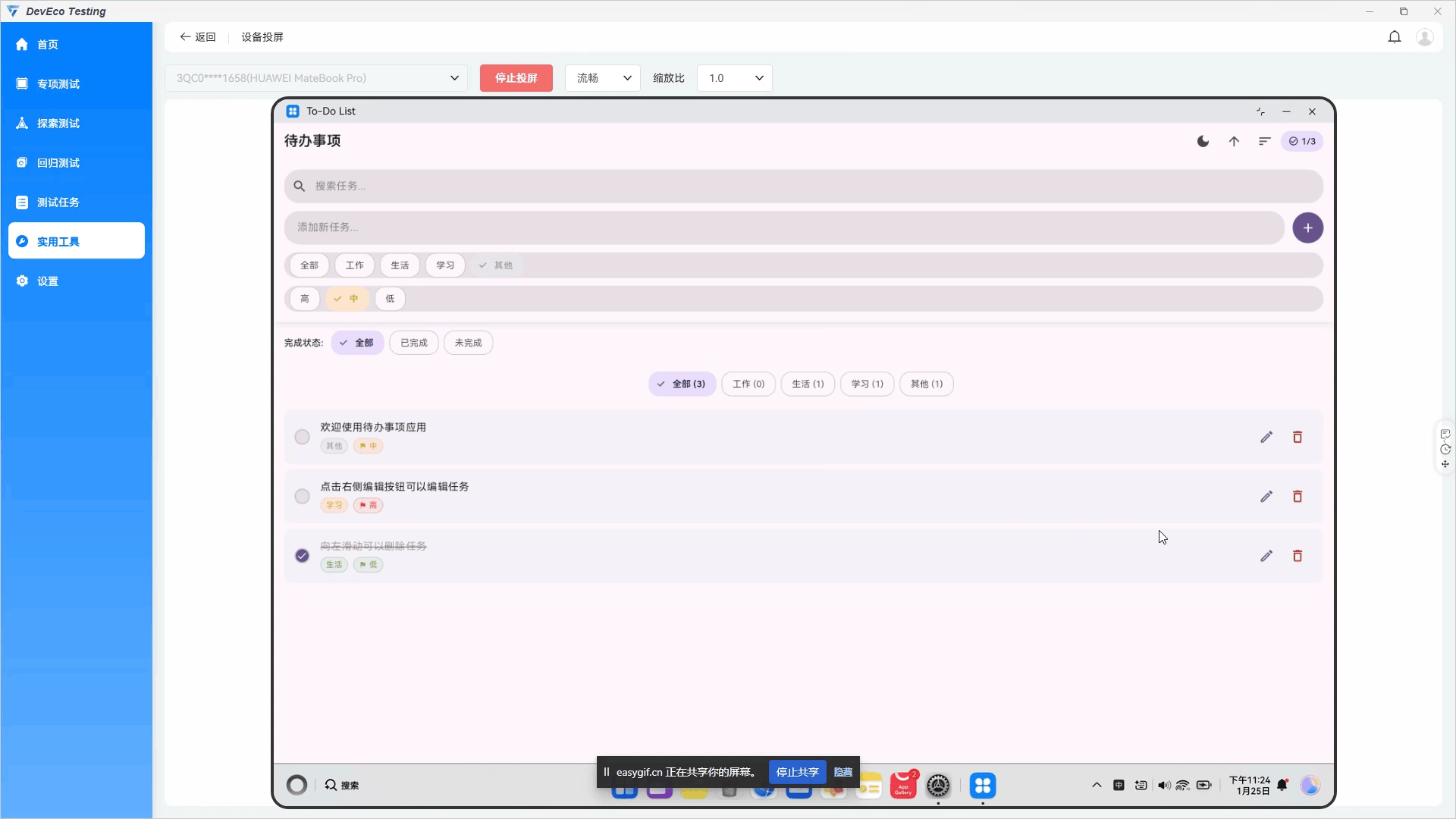Open AppGallery from the taskbar
The image size is (1456, 819).
click(x=903, y=786)
